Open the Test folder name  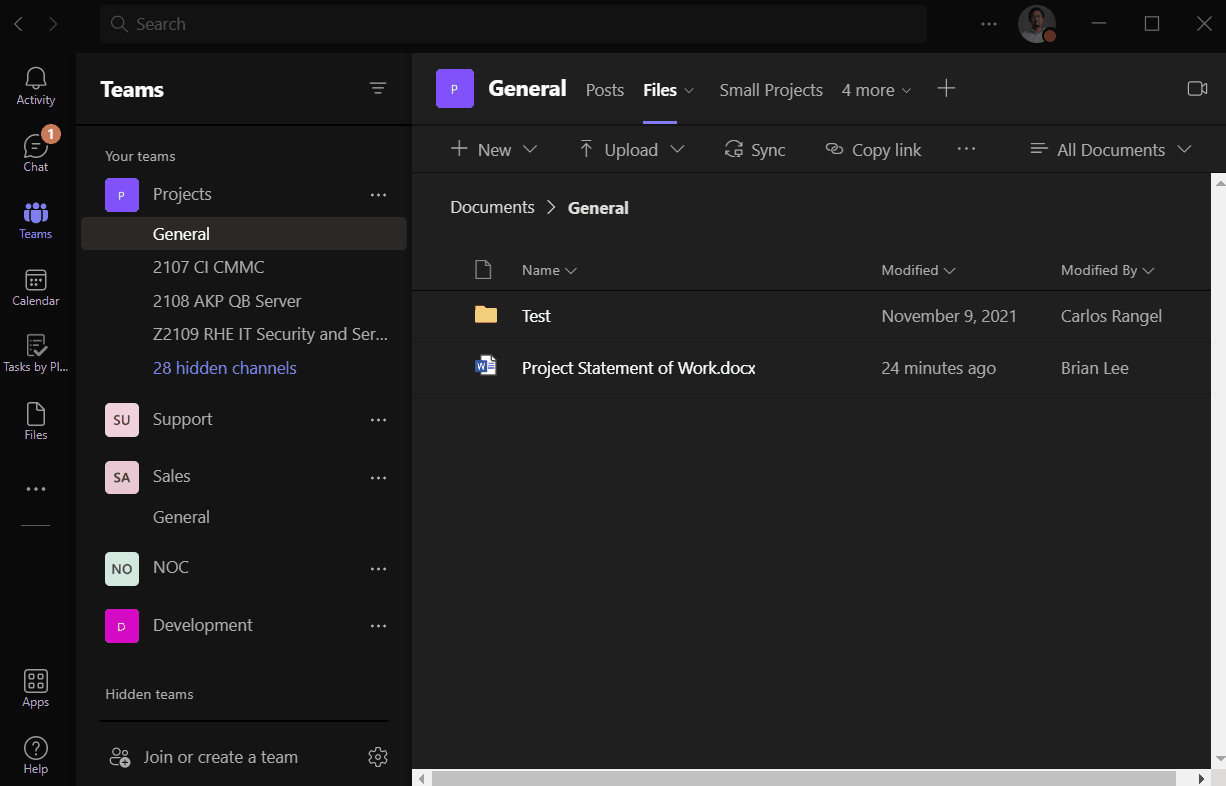click(536, 316)
